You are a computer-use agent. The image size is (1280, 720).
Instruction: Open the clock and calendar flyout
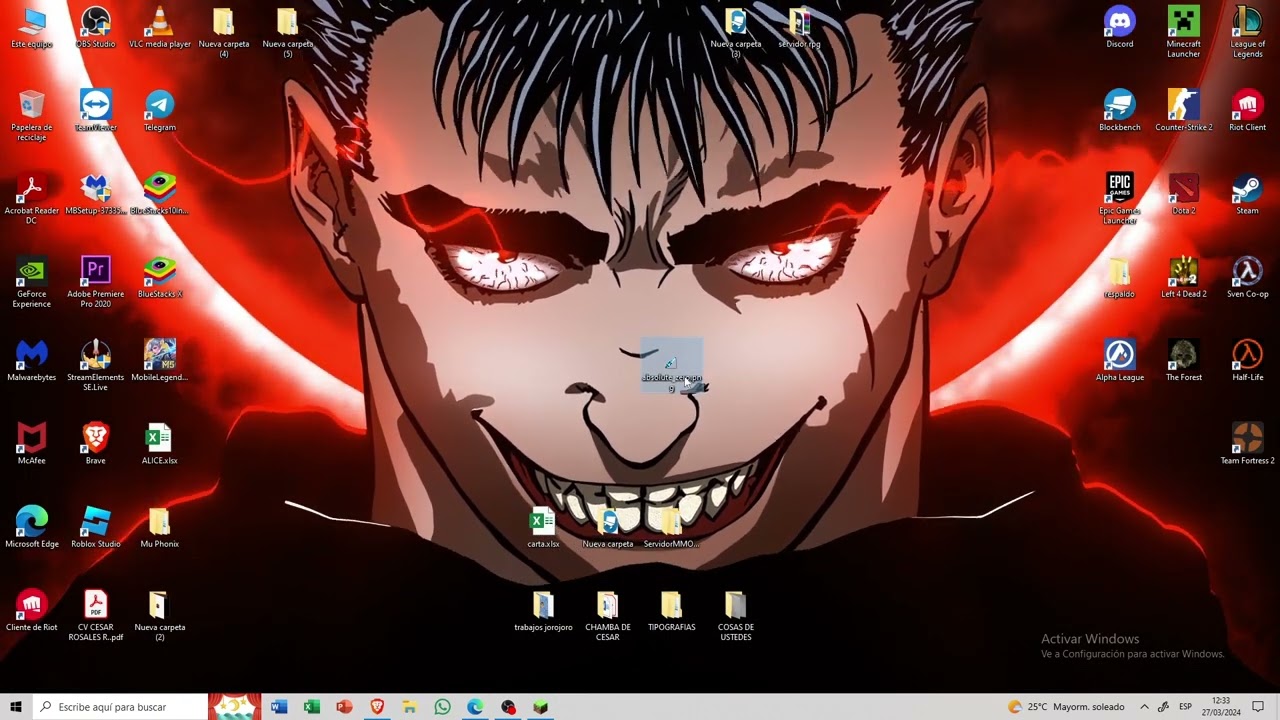click(1221, 707)
